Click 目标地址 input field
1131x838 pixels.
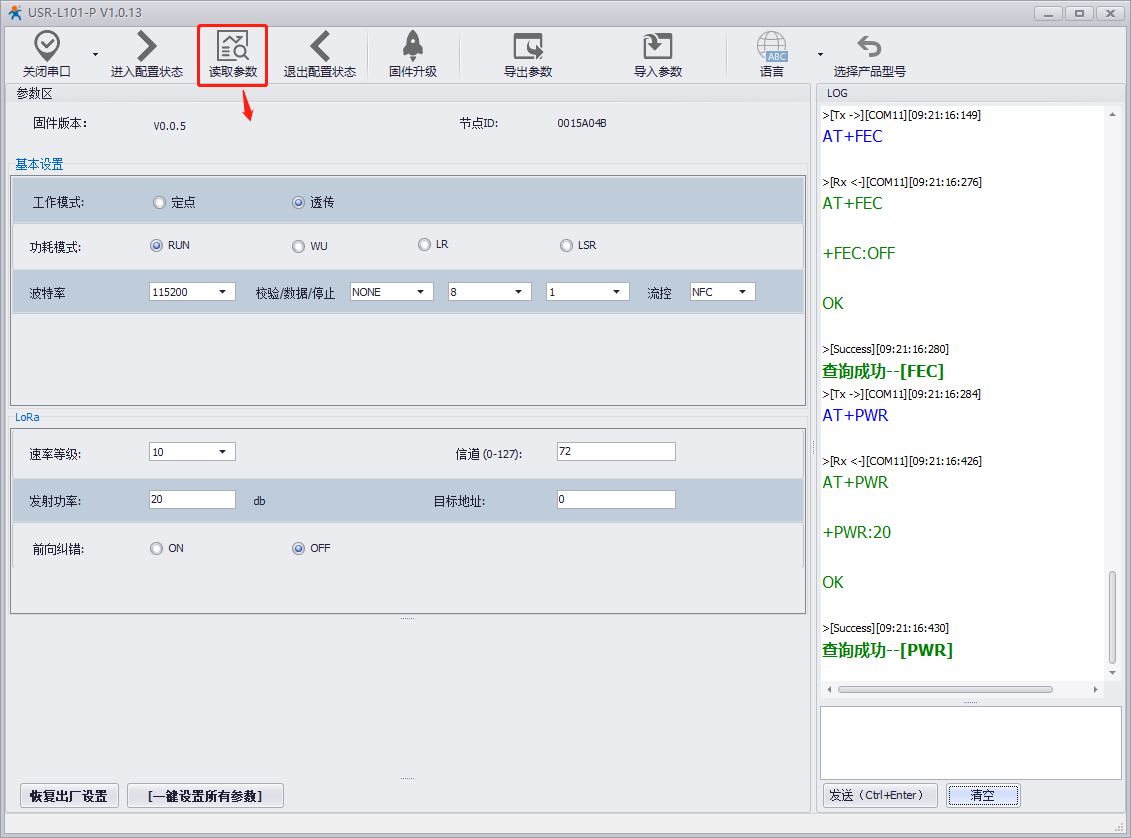[616, 499]
